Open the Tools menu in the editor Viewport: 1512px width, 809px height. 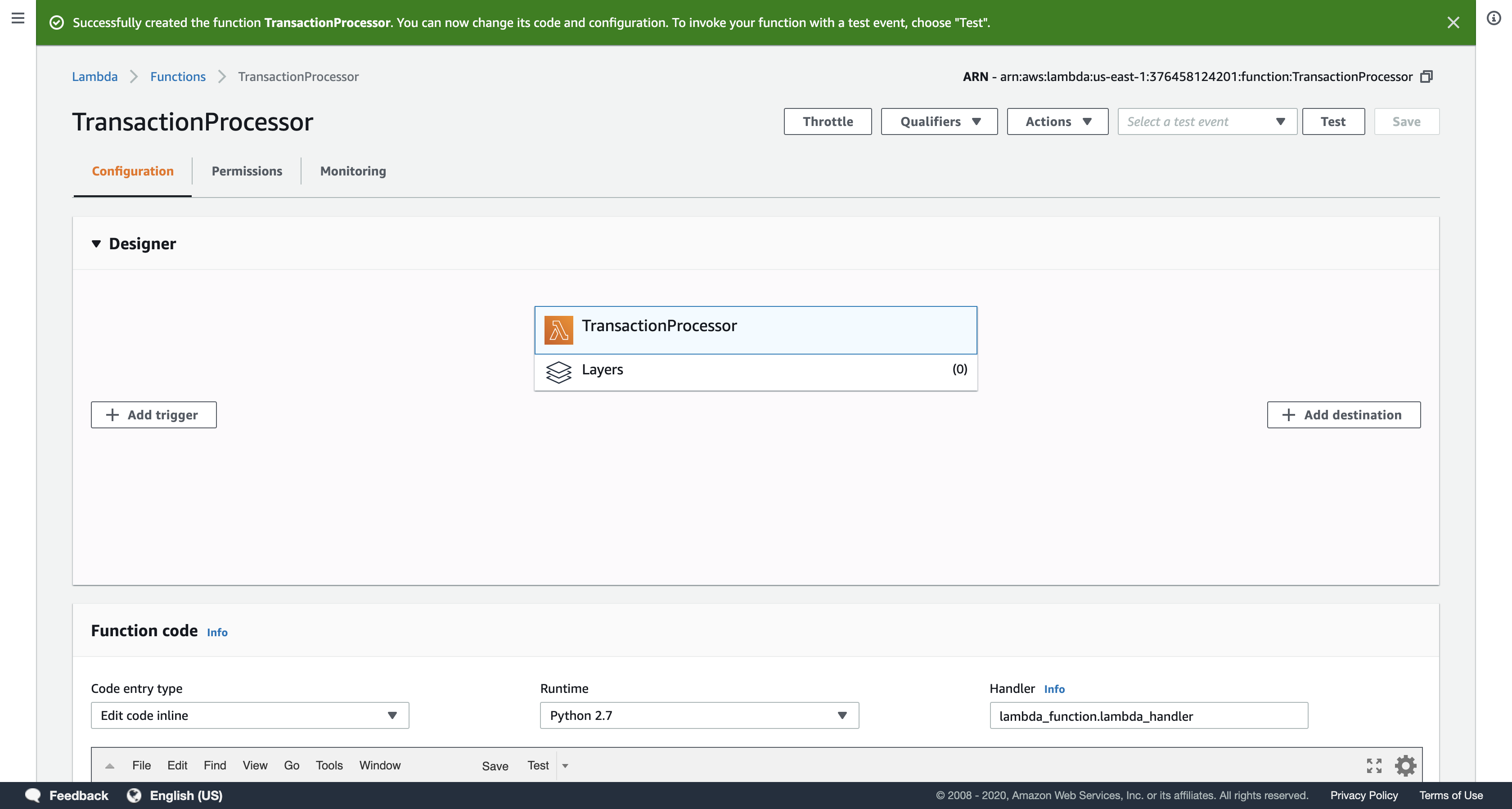pos(328,765)
